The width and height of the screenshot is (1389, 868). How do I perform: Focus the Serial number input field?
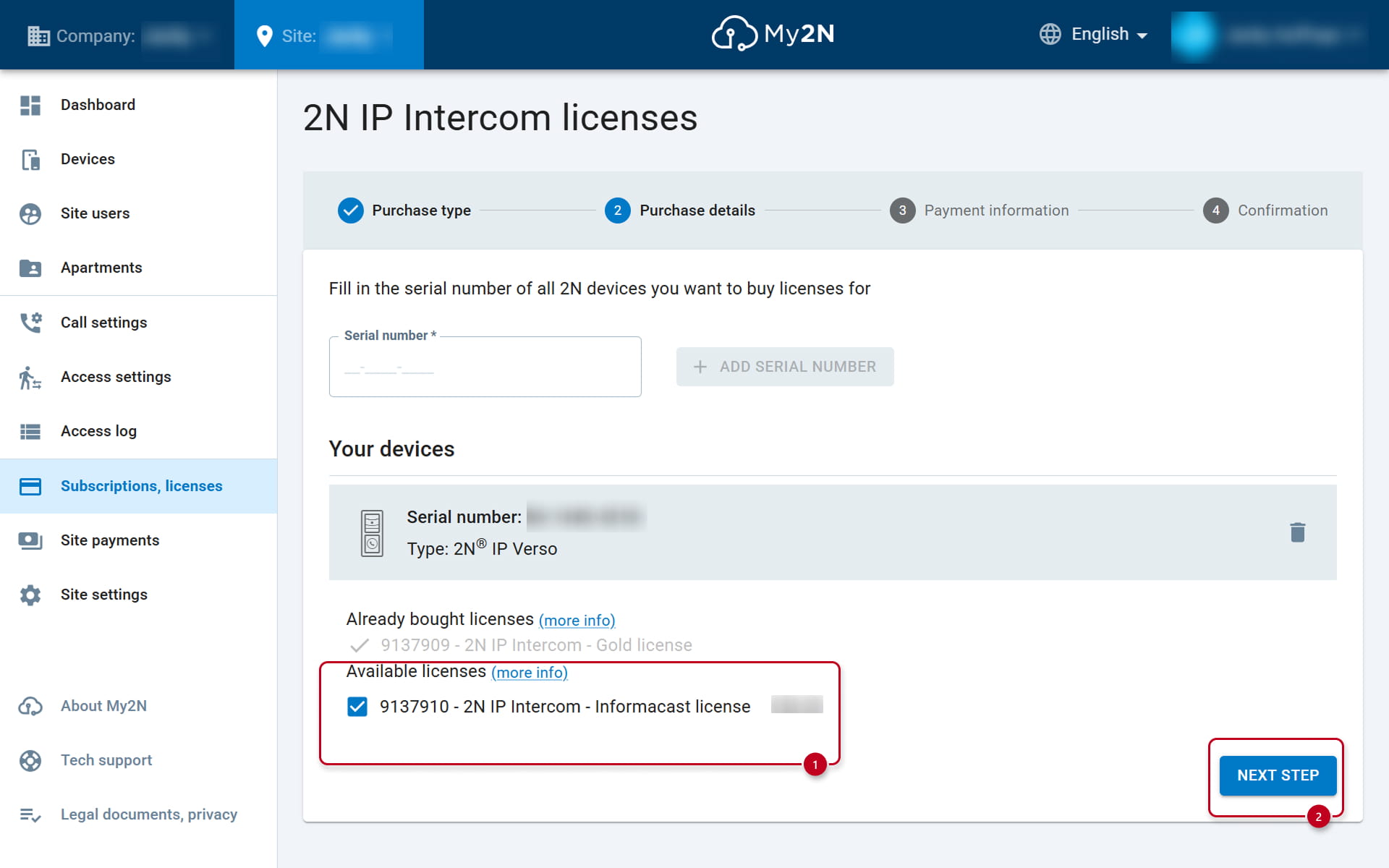[485, 367]
